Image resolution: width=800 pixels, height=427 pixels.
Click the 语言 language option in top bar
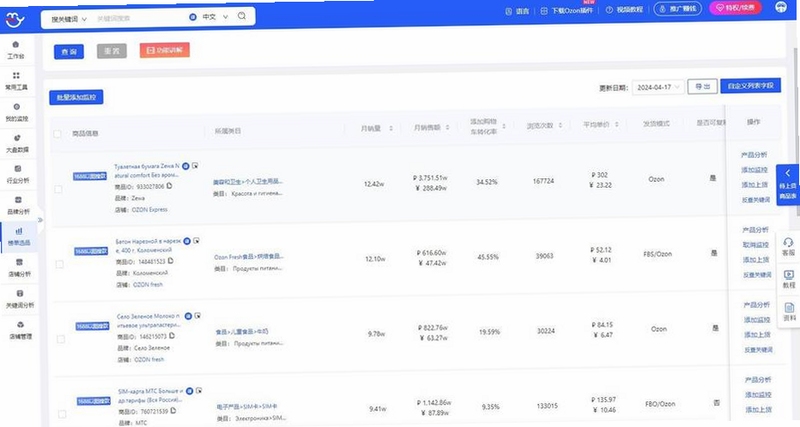(517, 11)
